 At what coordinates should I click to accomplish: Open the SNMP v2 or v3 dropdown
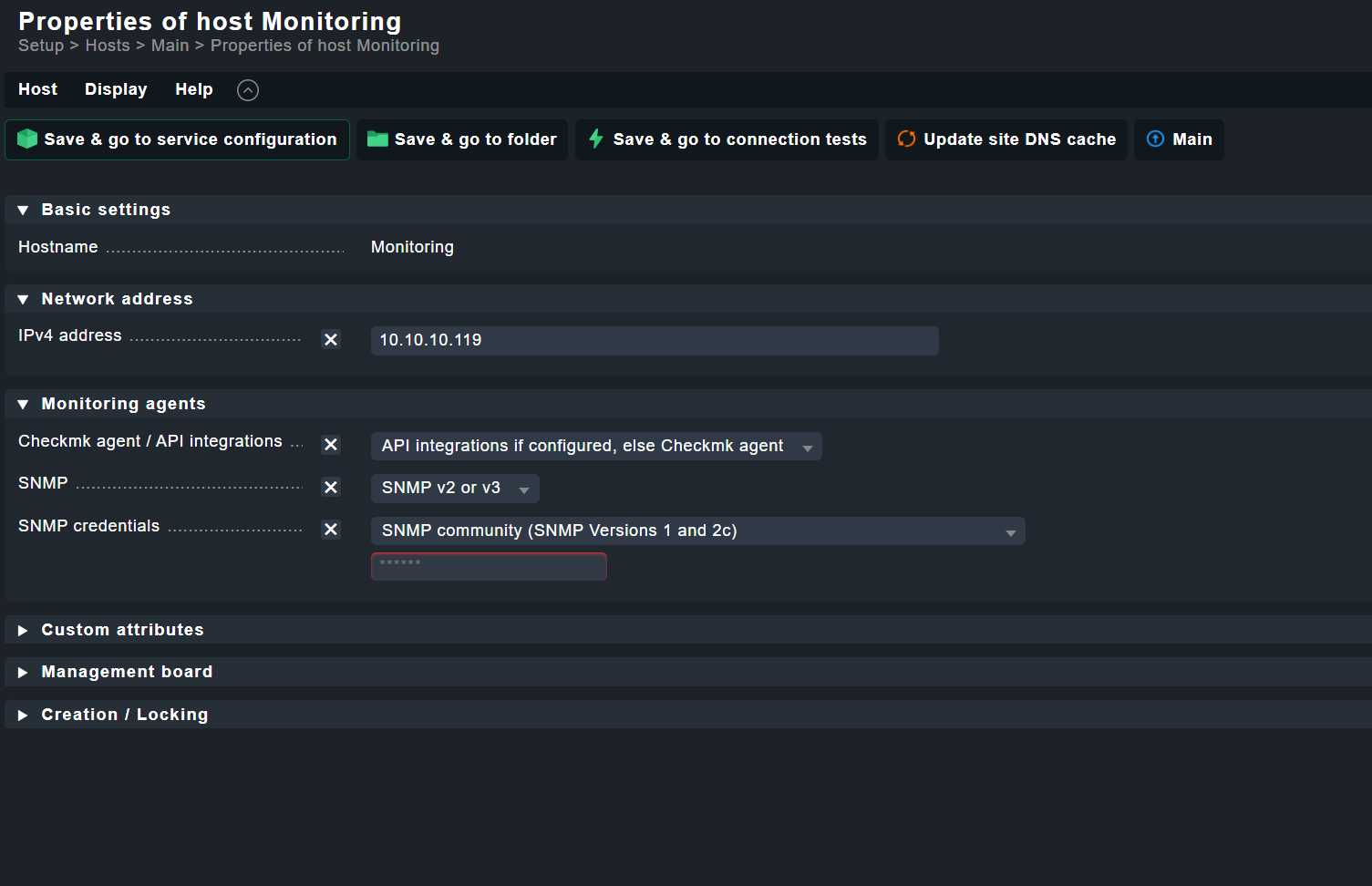coord(454,489)
